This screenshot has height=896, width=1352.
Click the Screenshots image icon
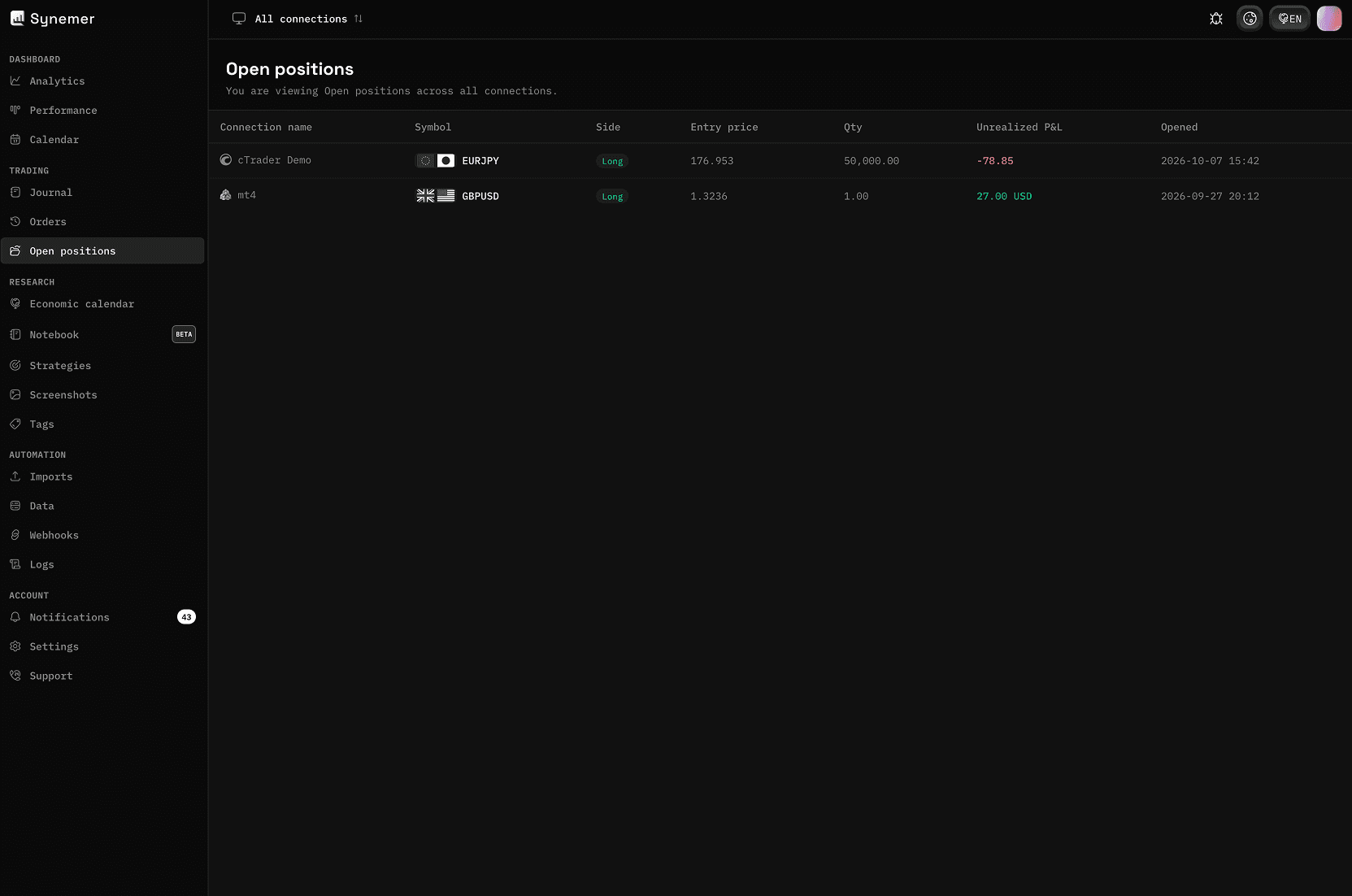click(15, 395)
